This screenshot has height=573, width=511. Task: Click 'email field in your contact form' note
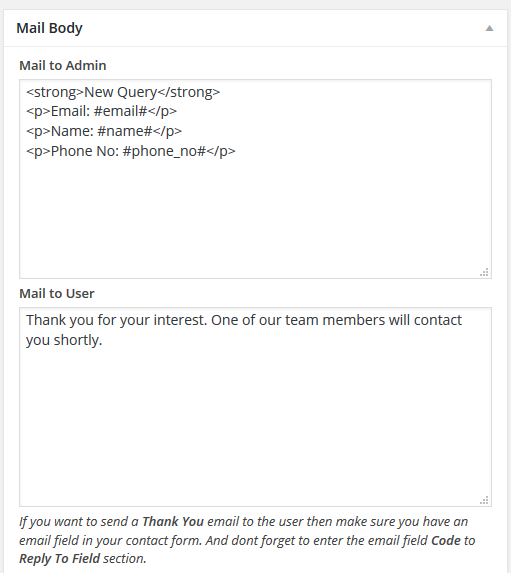coord(110,540)
